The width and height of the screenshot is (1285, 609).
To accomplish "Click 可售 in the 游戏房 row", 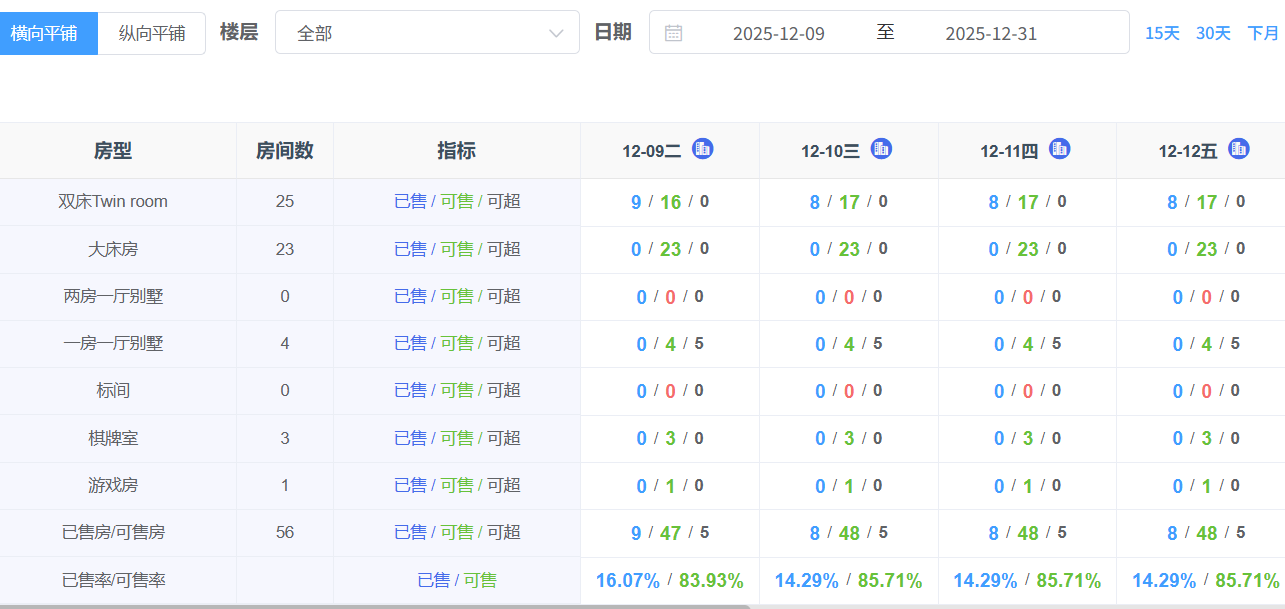I will (457, 485).
